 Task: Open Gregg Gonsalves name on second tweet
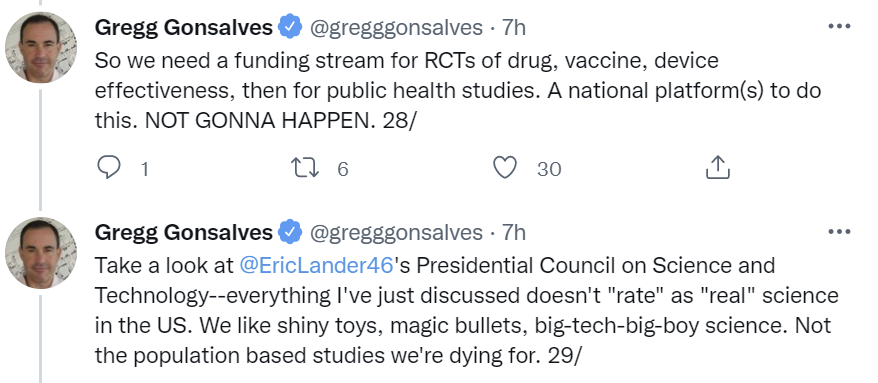click(184, 232)
